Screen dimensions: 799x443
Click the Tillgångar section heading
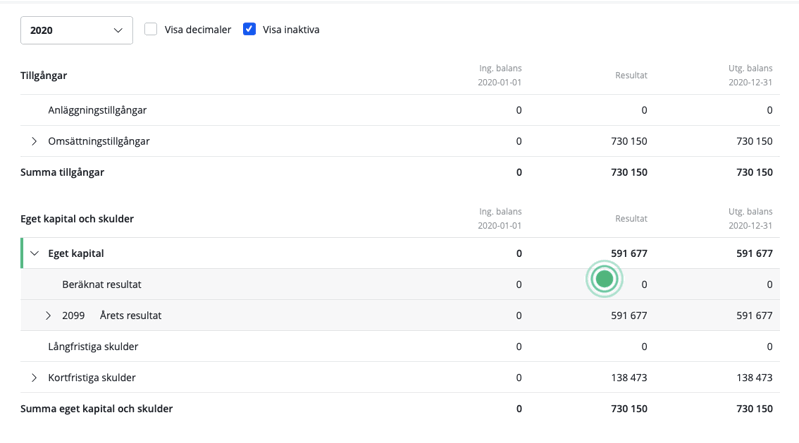click(44, 75)
